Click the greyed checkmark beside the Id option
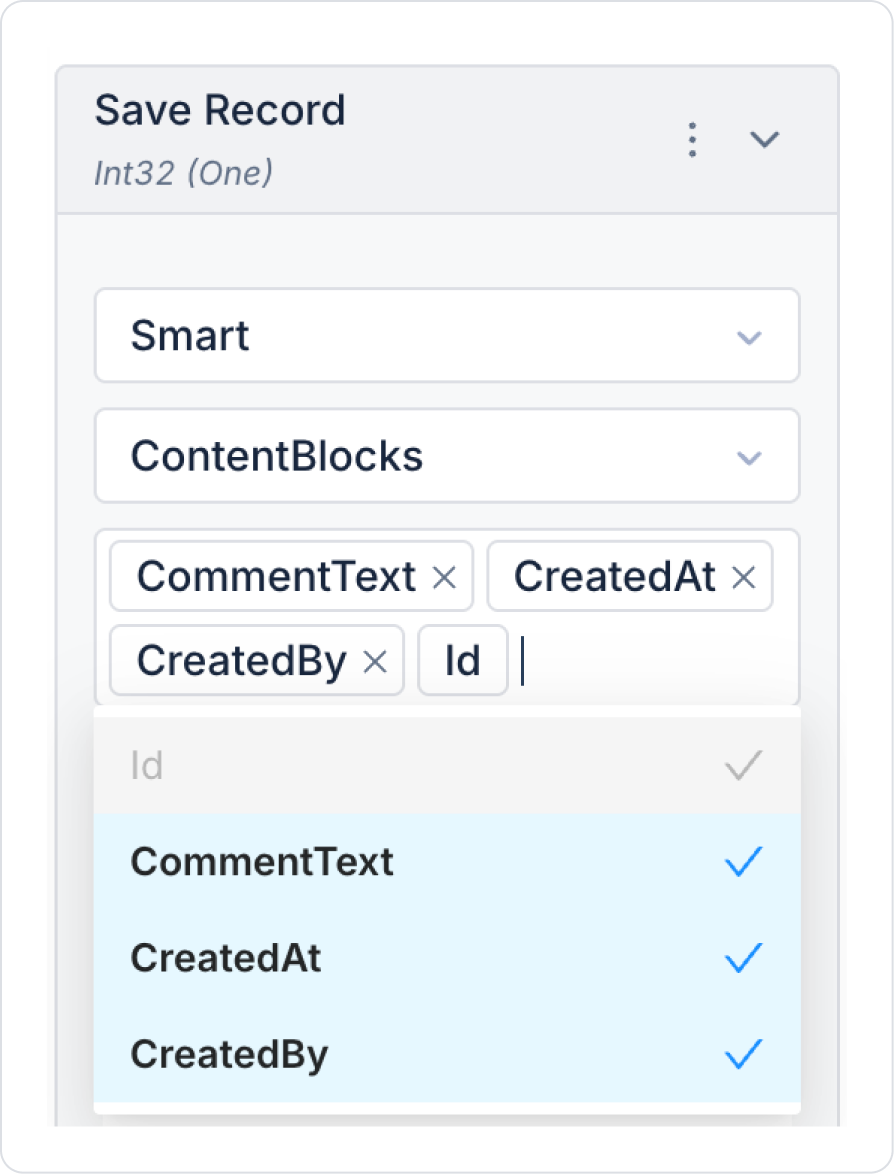 (x=743, y=767)
